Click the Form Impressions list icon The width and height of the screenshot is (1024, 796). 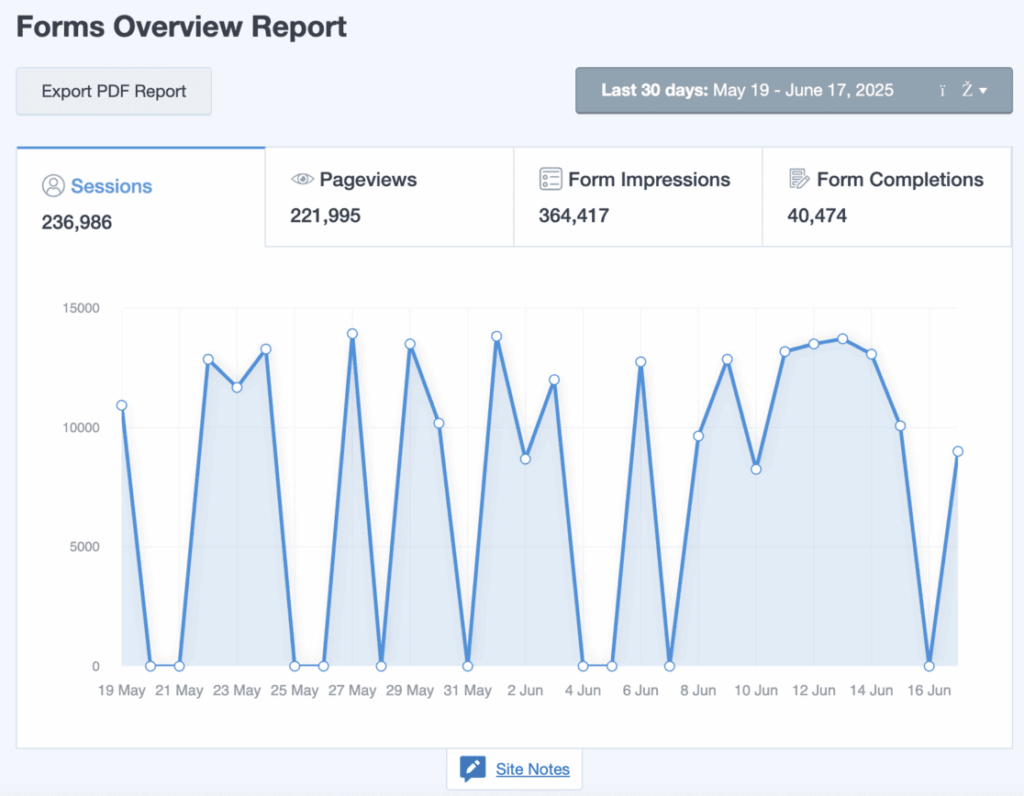(x=550, y=179)
